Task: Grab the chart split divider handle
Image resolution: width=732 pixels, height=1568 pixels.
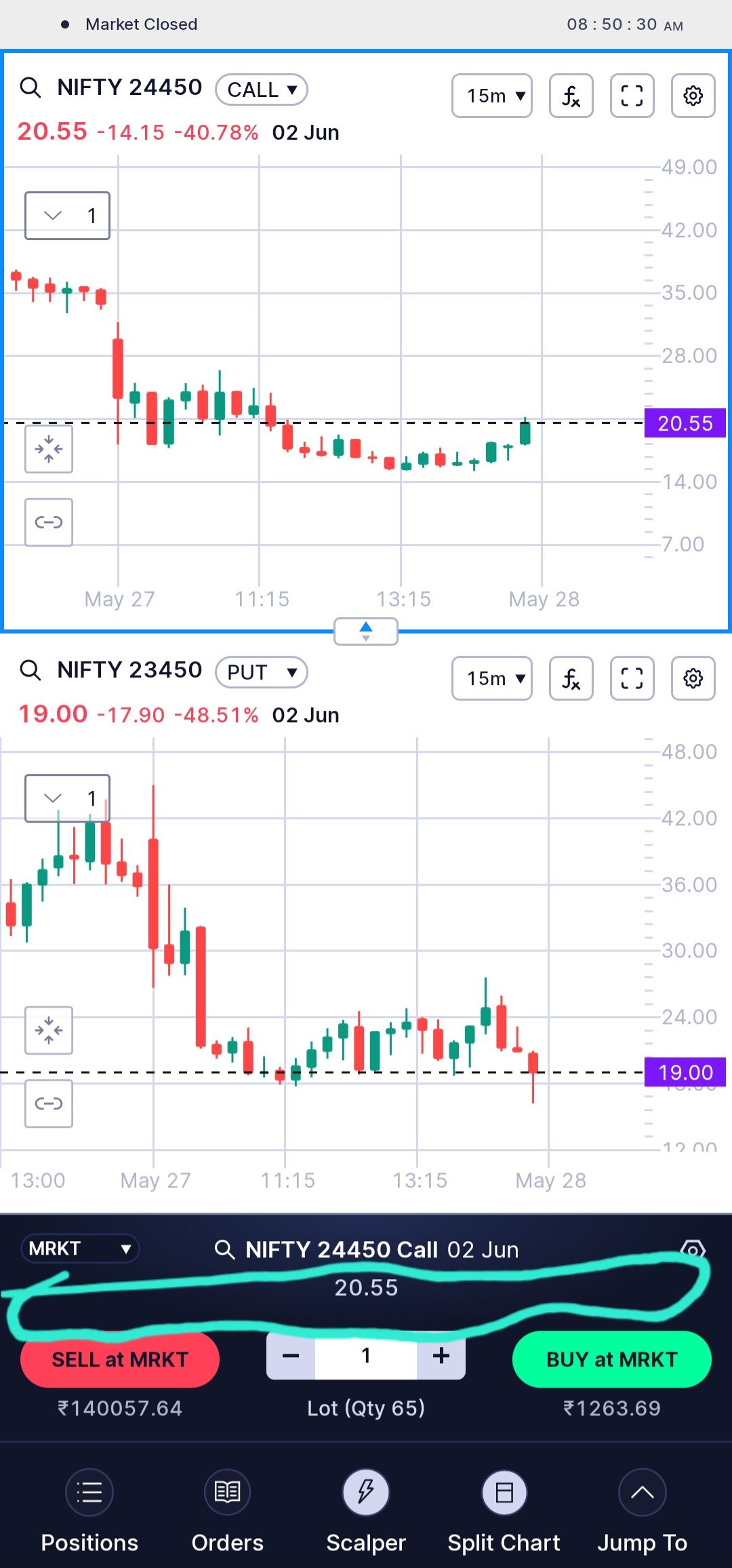Action: [366, 631]
